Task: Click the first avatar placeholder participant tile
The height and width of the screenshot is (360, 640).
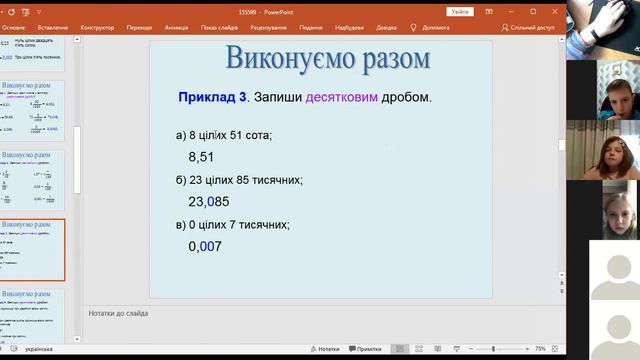Action: [x=614, y=270]
